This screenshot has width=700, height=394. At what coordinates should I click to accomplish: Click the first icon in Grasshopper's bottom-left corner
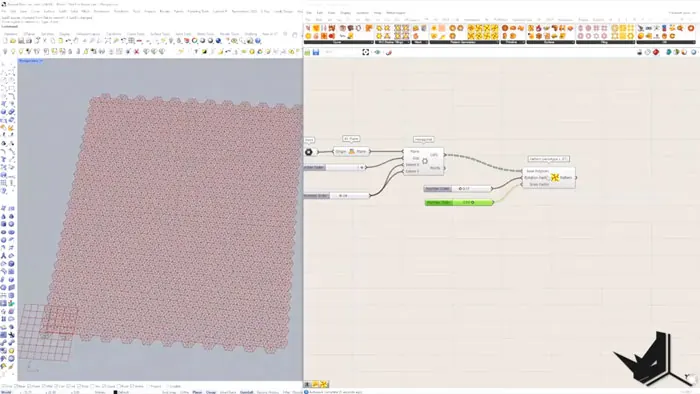point(307,384)
